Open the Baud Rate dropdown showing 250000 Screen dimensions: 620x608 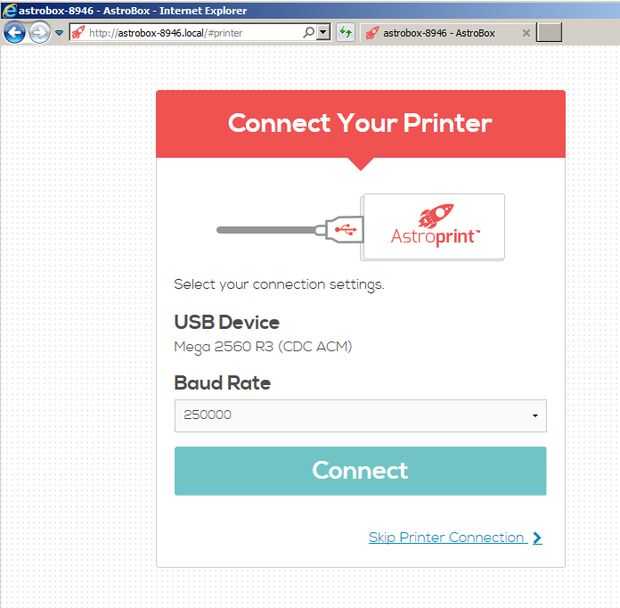coord(360,415)
